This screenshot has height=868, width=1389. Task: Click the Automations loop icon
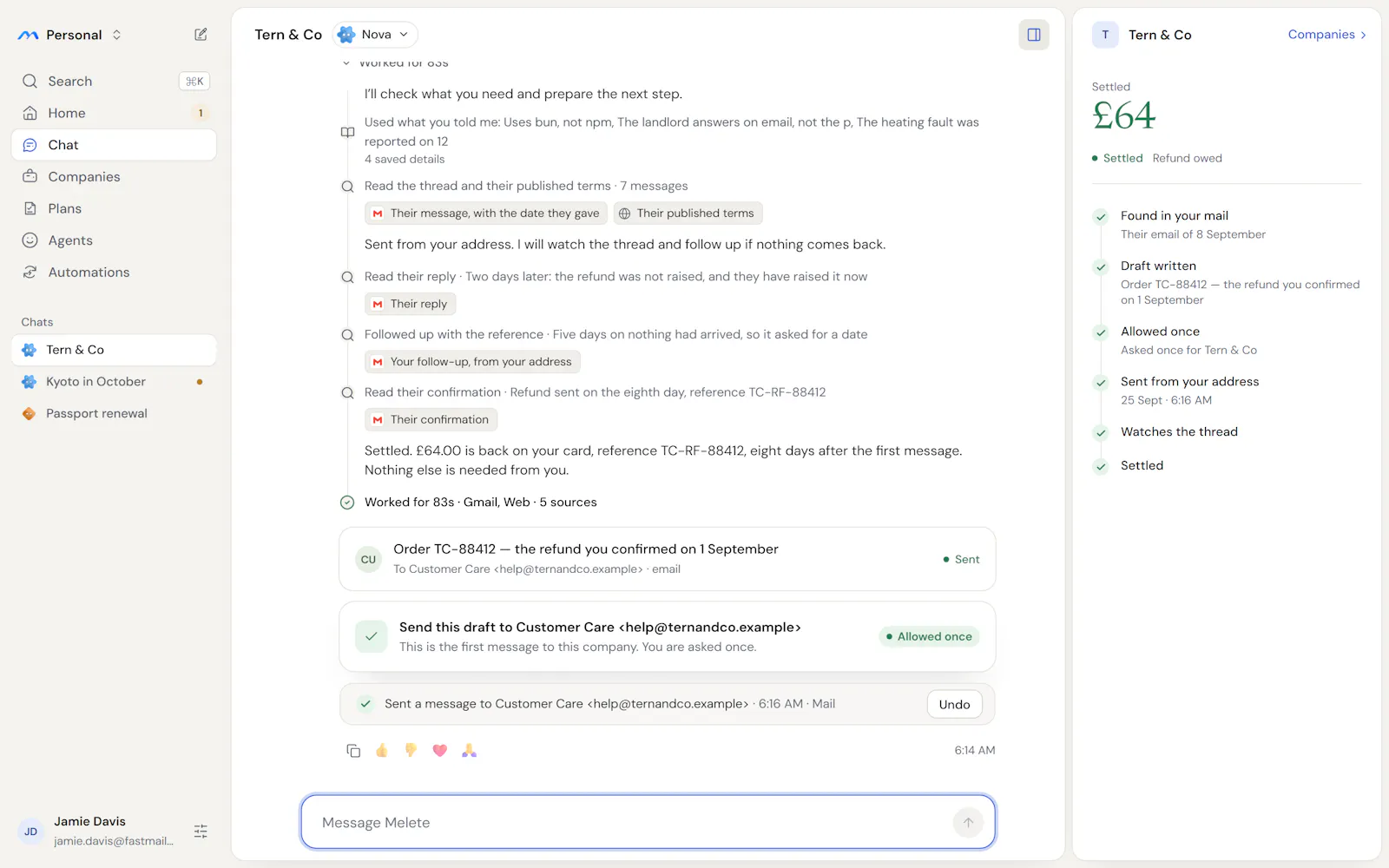[x=30, y=272]
